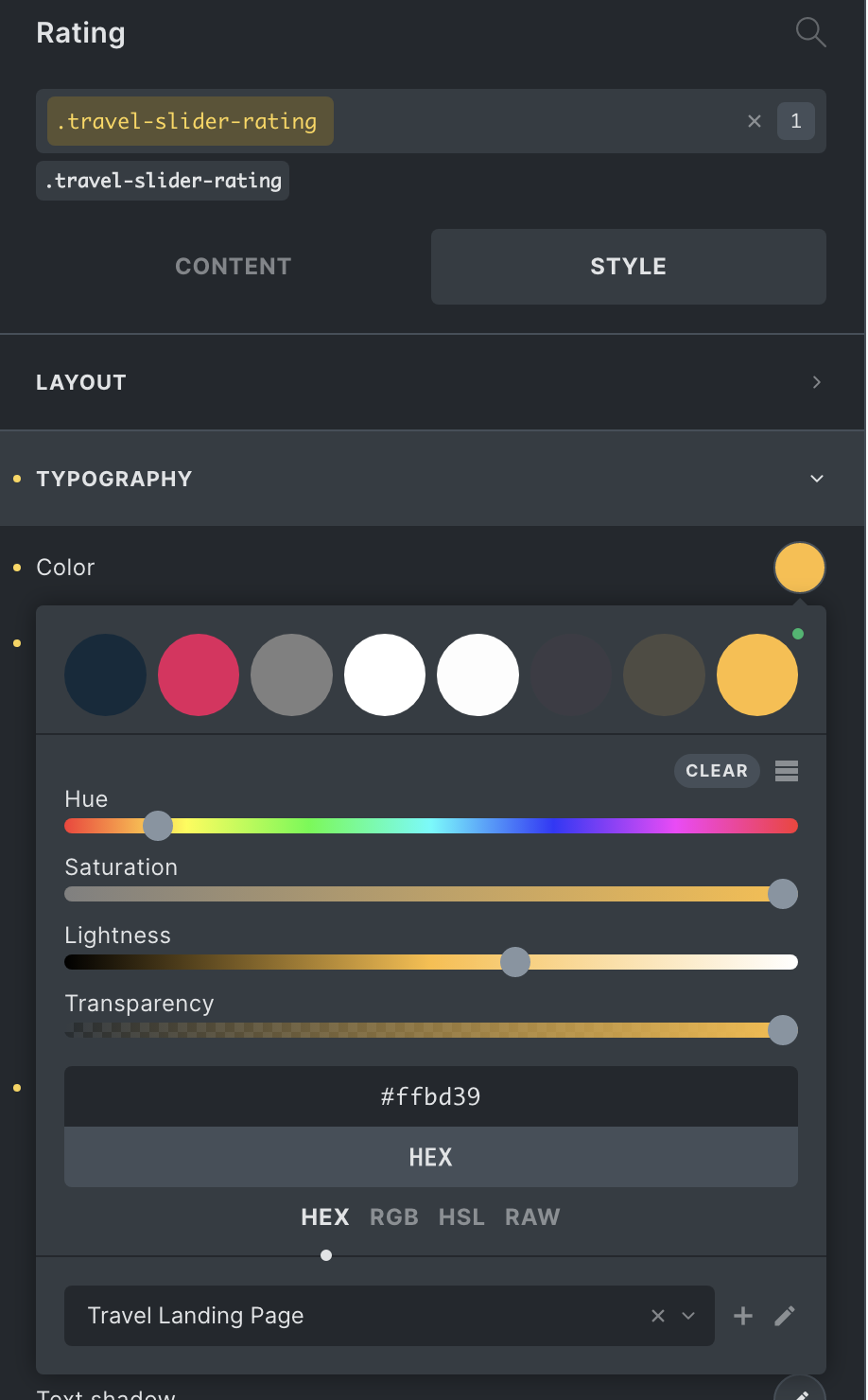Click the search magnifier icon
This screenshot has height=1400, width=868.
(810, 33)
